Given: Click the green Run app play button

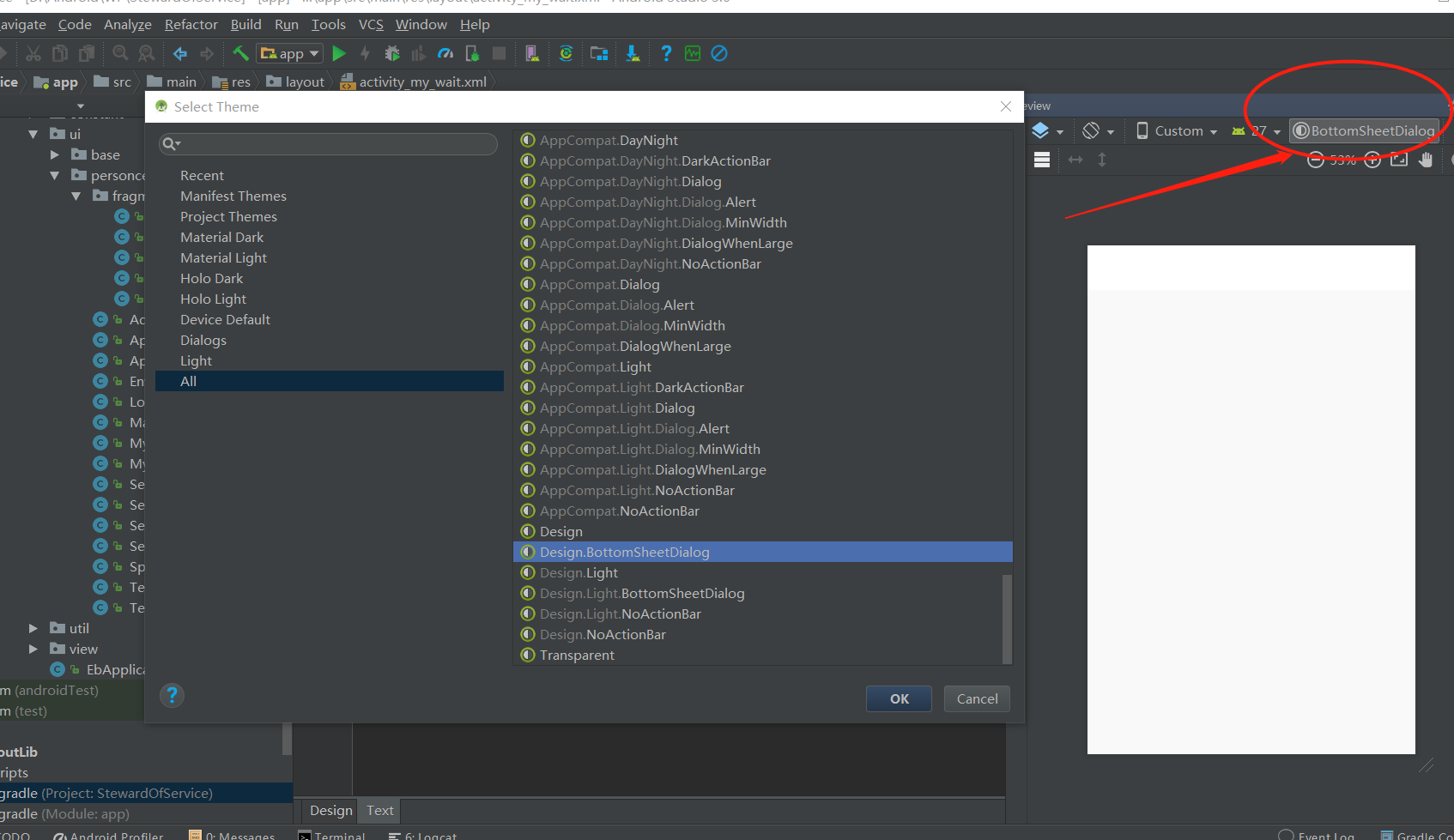Looking at the screenshot, I should point(339,53).
